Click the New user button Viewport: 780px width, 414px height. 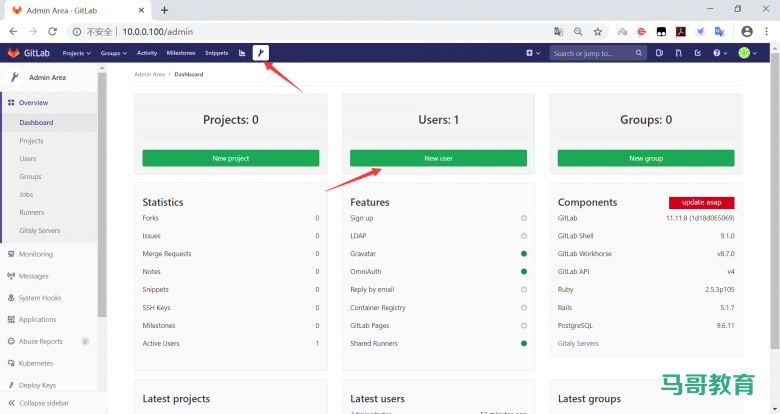coord(438,158)
